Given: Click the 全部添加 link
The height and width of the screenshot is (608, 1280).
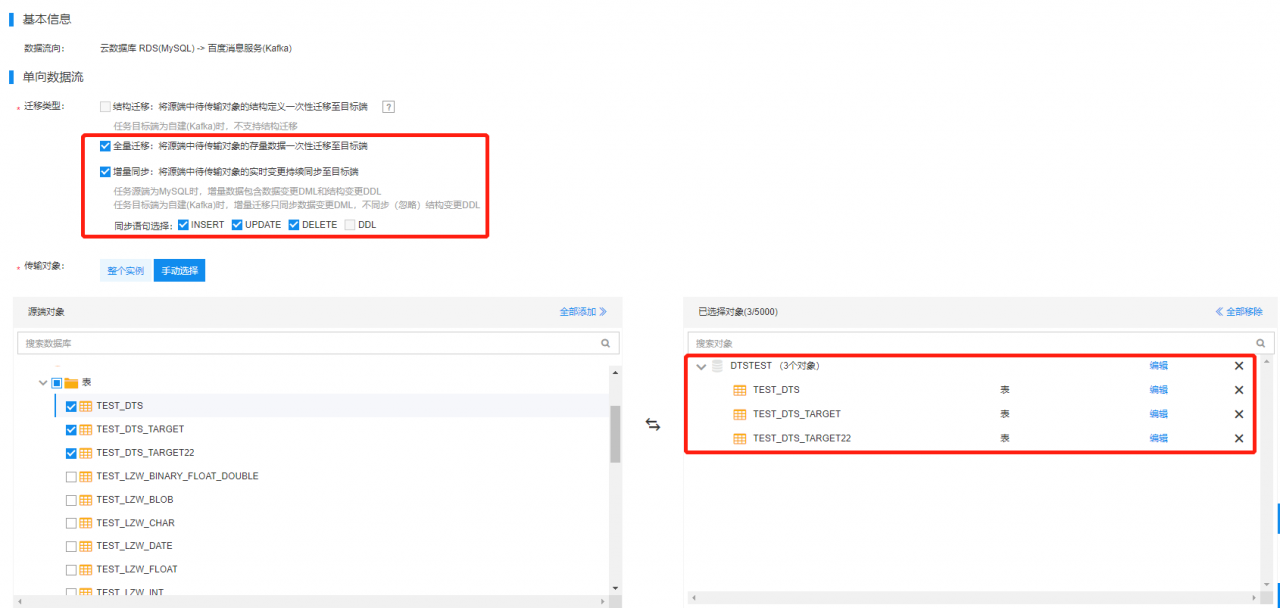Looking at the screenshot, I should 582,312.
